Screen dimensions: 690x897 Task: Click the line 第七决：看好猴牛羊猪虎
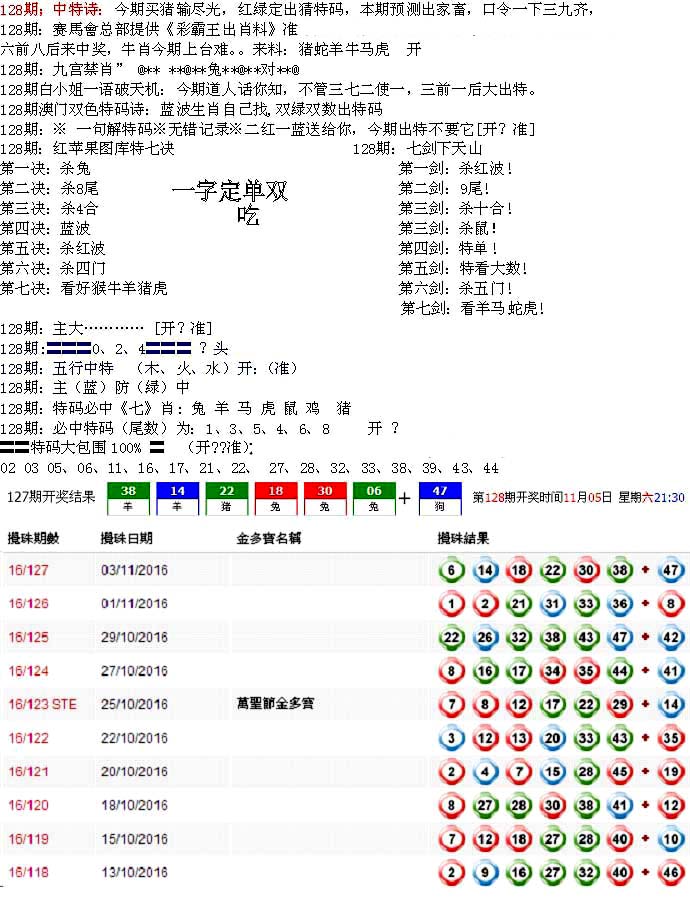coord(84,288)
